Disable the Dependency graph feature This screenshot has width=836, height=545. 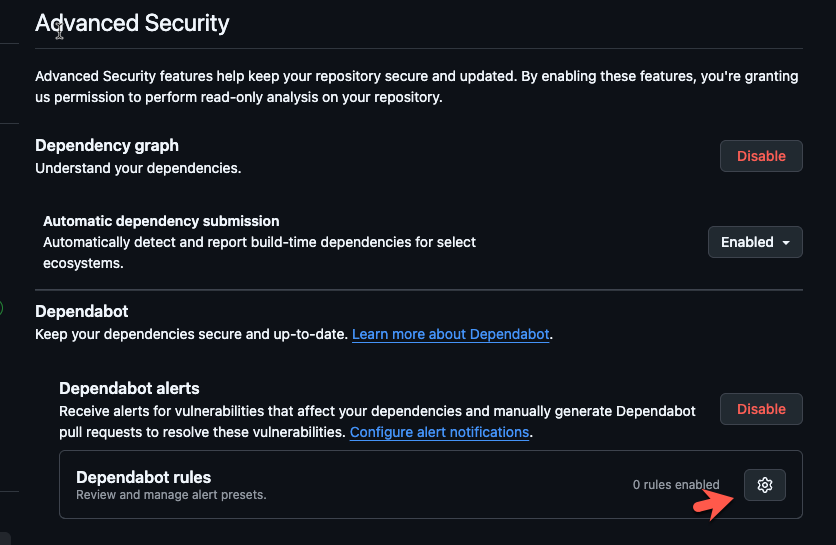tap(761, 156)
